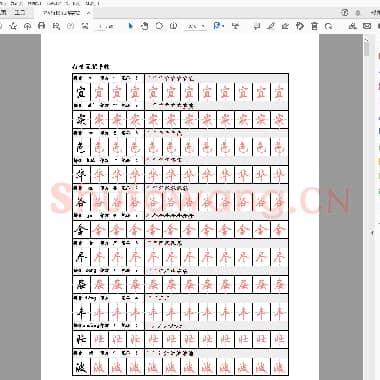Click the cloud upload icon
Image resolution: width=380 pixels, height=380 pixels.
click(27, 26)
